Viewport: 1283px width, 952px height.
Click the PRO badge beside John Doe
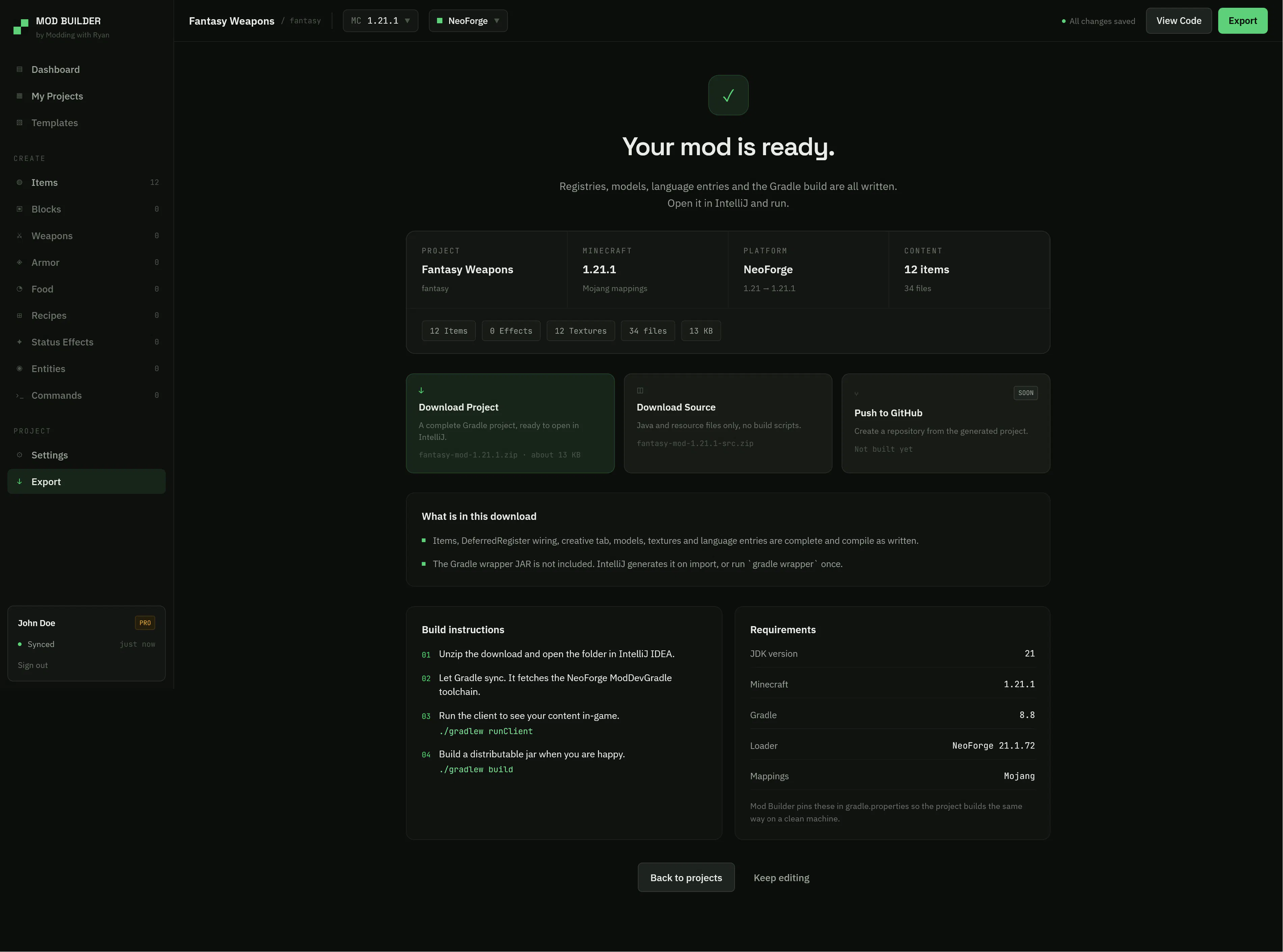(x=145, y=622)
